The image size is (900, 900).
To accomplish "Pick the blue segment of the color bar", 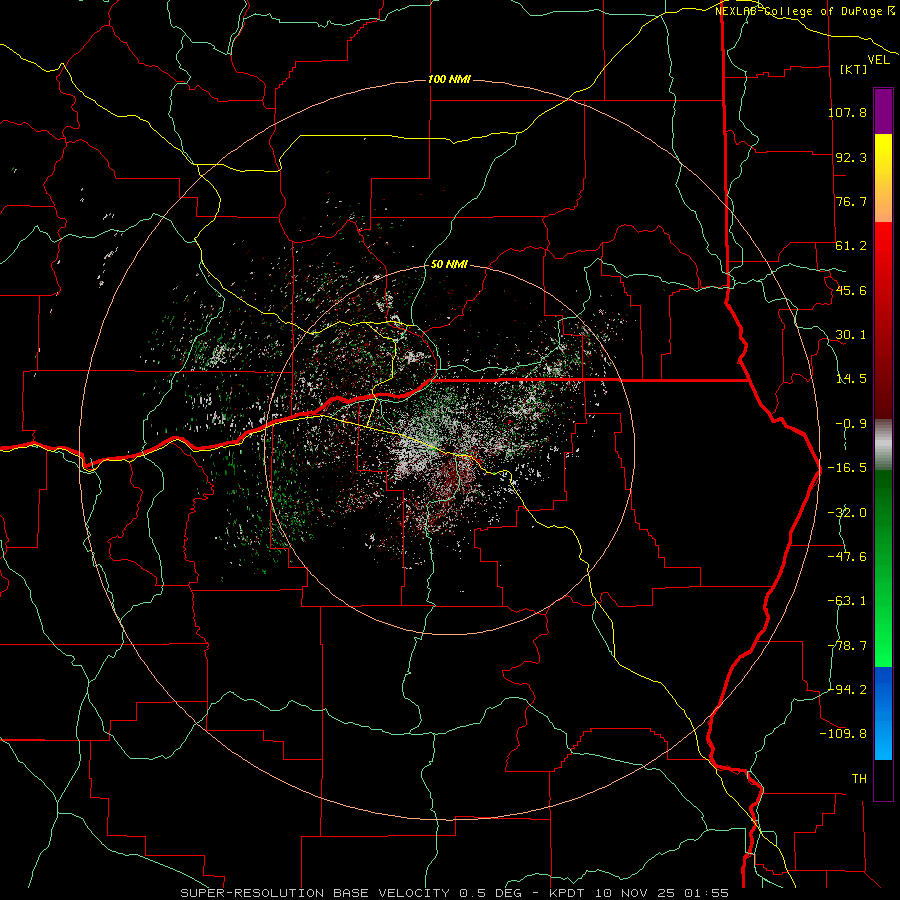I will 883,713.
